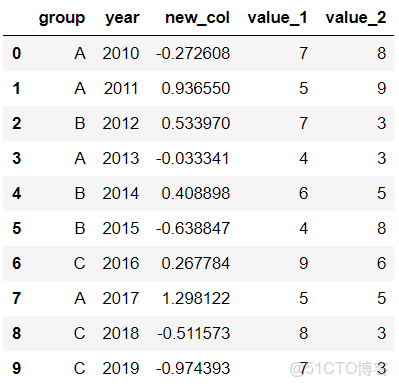Click the year cell 2014

click(121, 193)
